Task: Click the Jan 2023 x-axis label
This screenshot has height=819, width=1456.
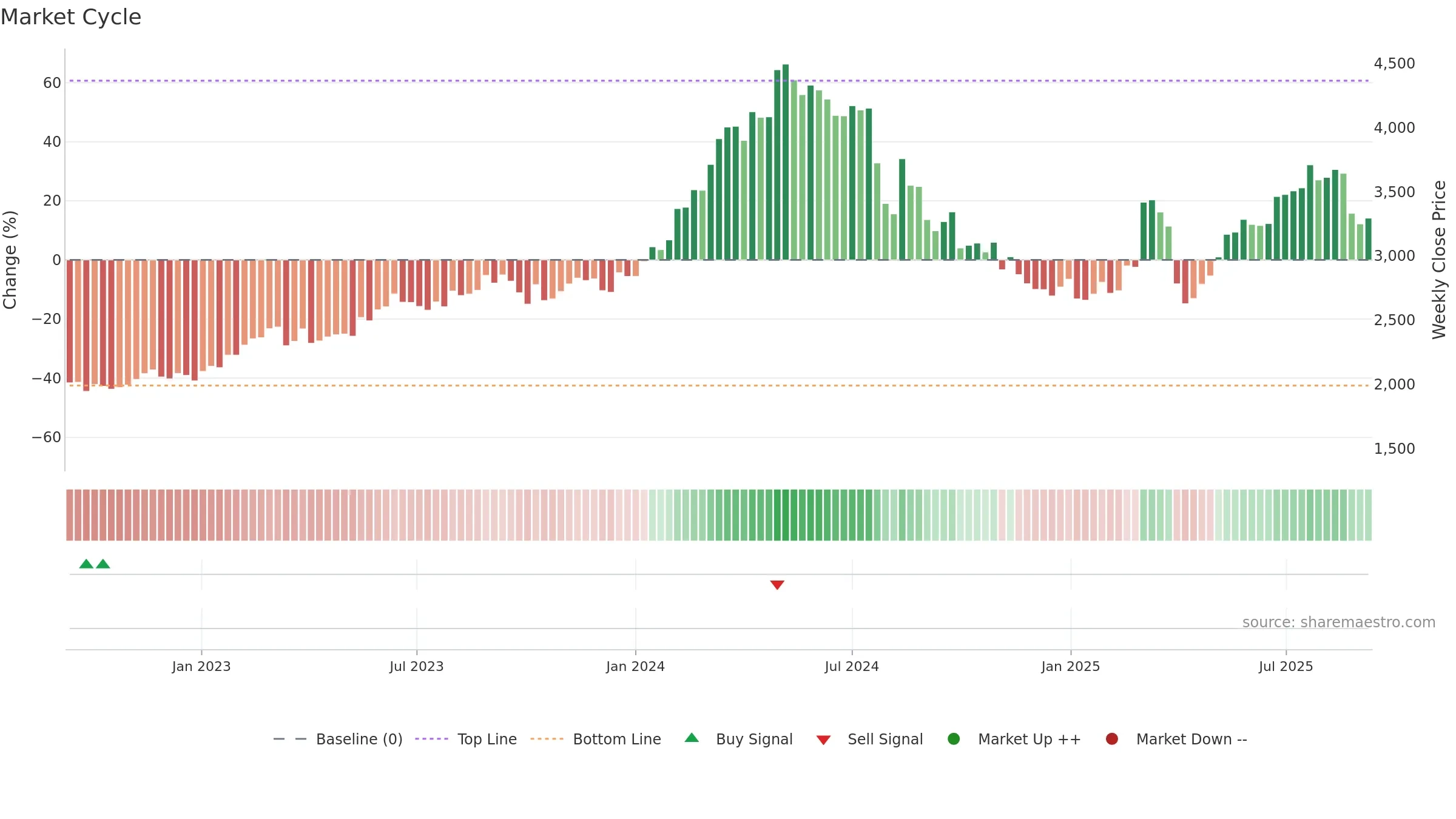Action: 201,666
